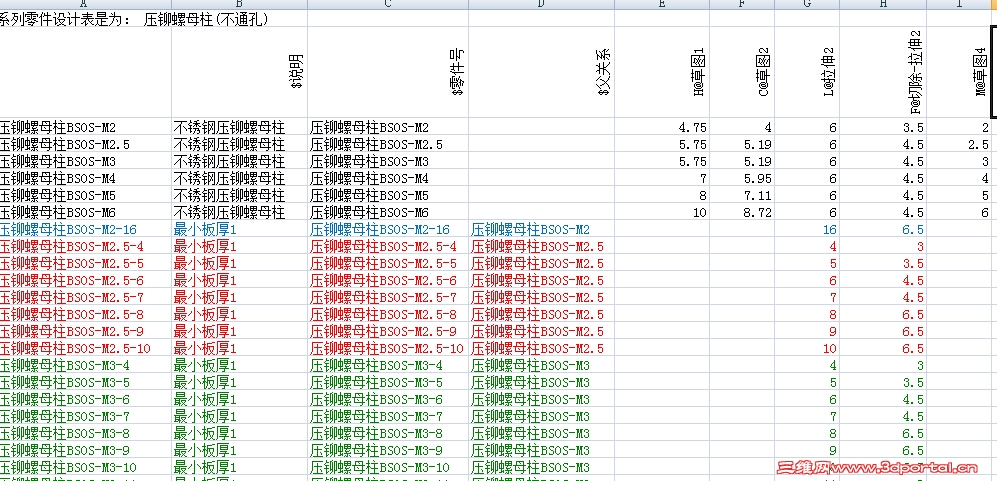Select column A cell 压铆螺母柱BSOS-M2.5-7
997x481 pixels.
tap(85, 297)
